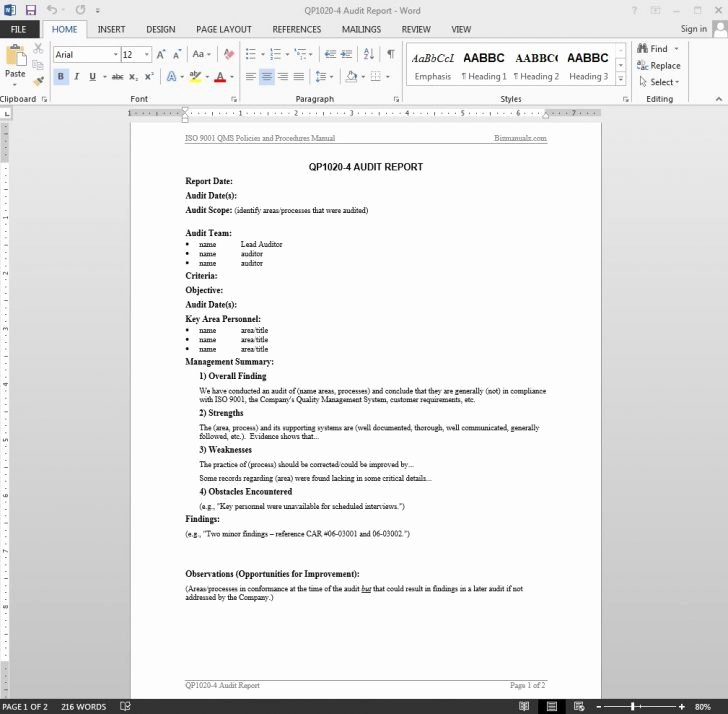
Task: Switch to Web Layout view
Action: [578, 706]
